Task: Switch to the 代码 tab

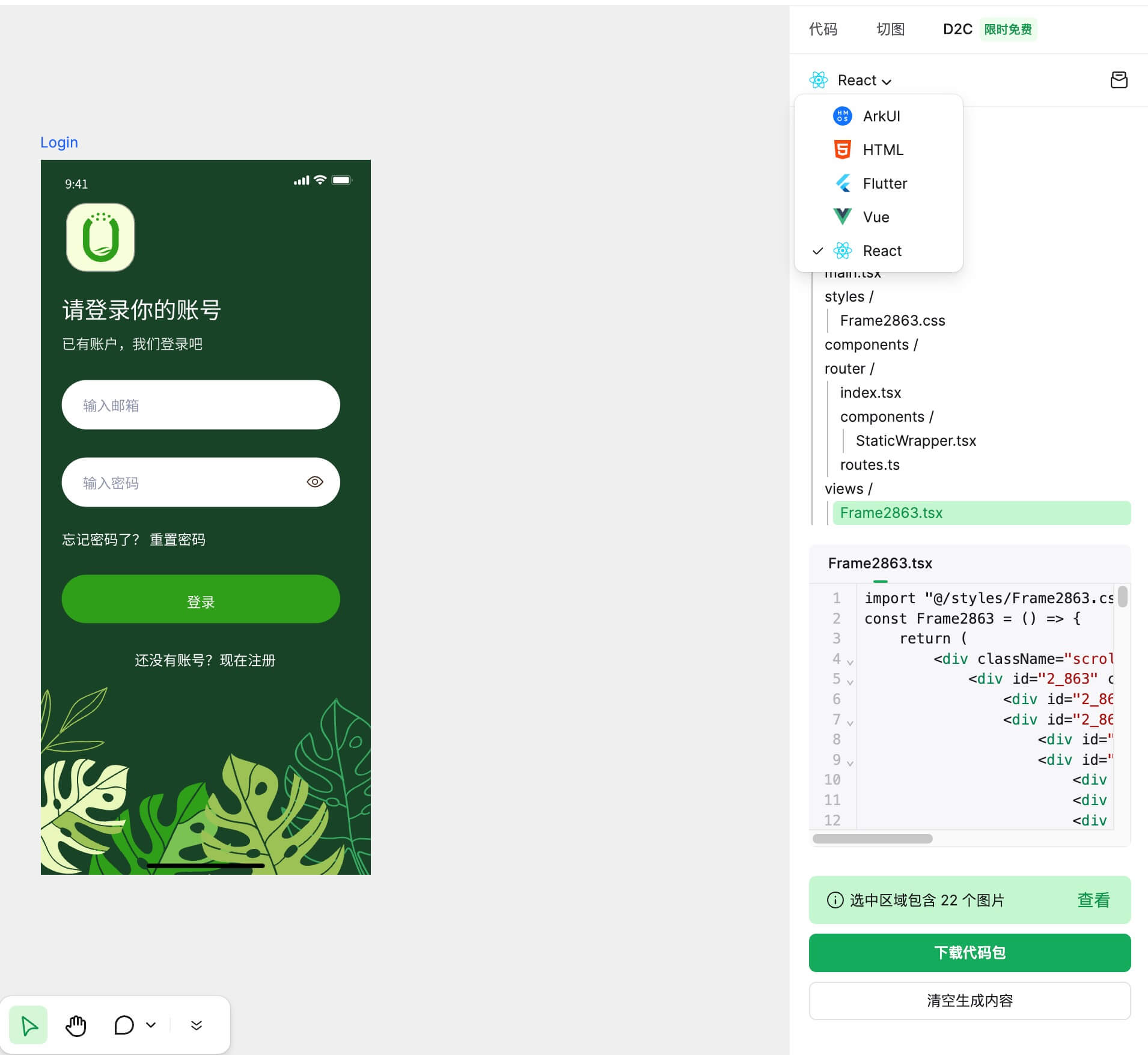Action: click(x=823, y=29)
